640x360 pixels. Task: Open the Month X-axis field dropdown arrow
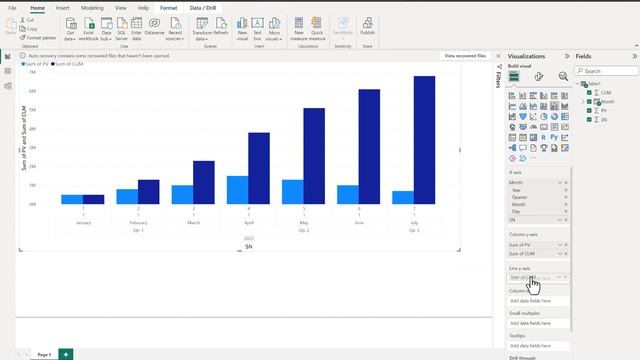[x=560, y=182]
